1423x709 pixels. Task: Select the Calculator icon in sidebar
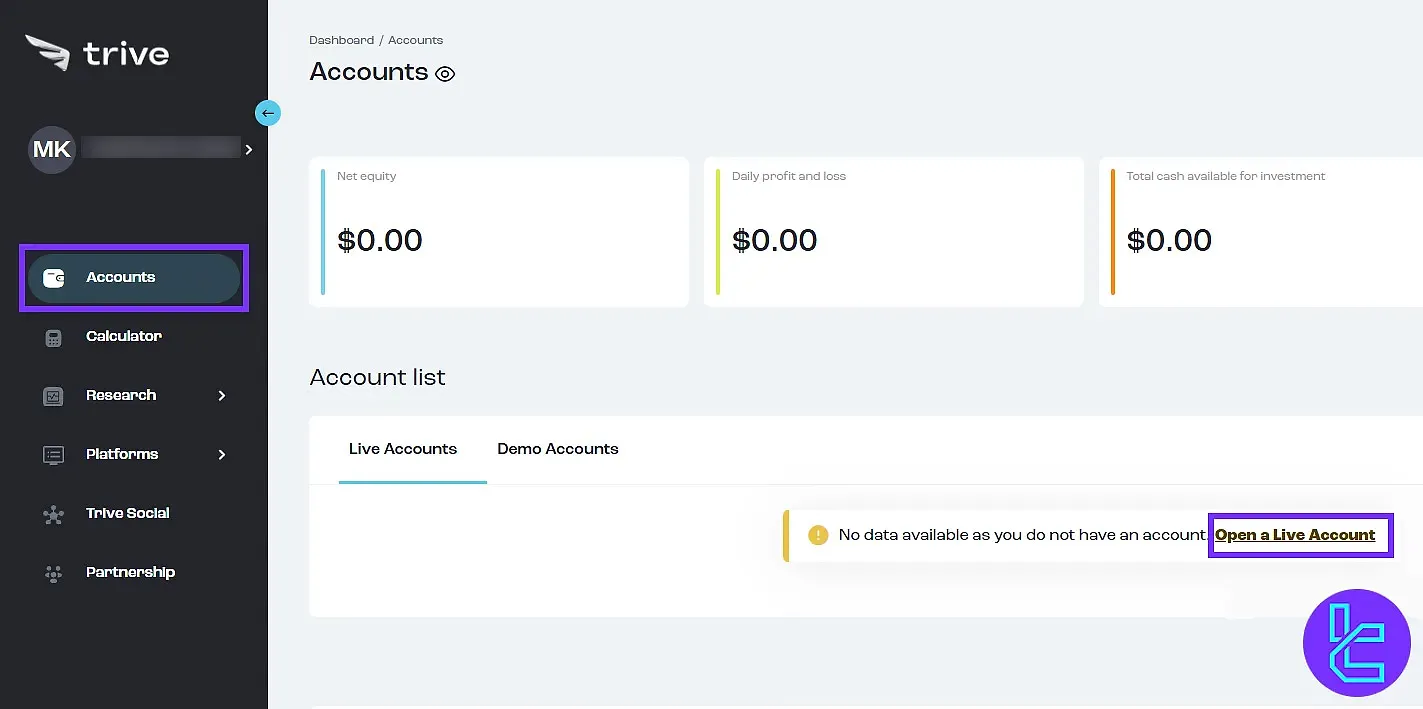pos(52,336)
